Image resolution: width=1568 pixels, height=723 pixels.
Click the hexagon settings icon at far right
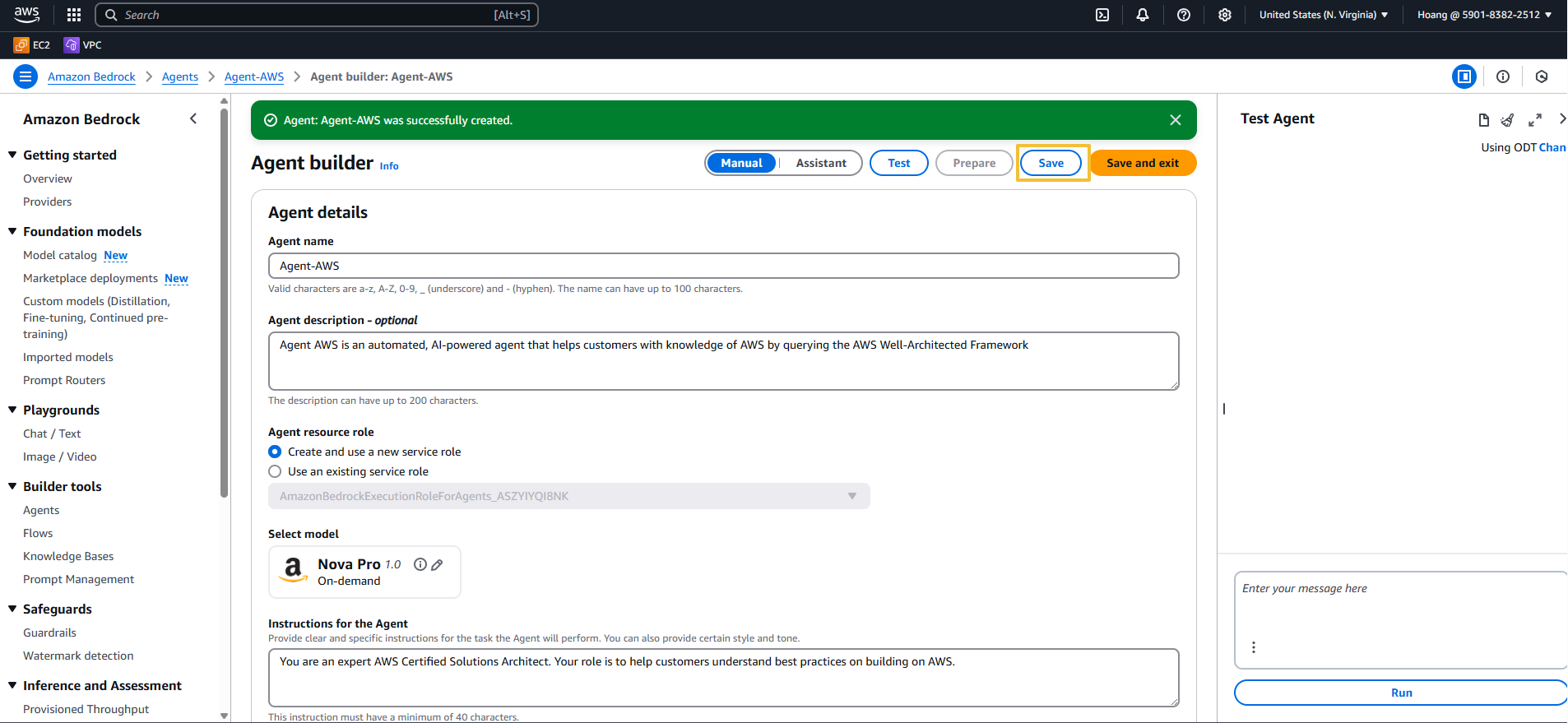[1542, 76]
